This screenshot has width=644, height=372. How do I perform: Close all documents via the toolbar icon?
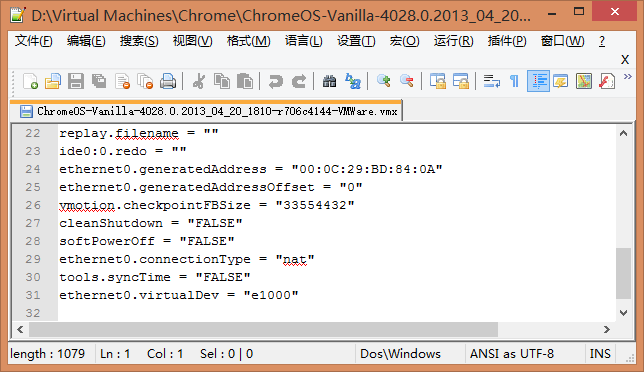[x=145, y=81]
